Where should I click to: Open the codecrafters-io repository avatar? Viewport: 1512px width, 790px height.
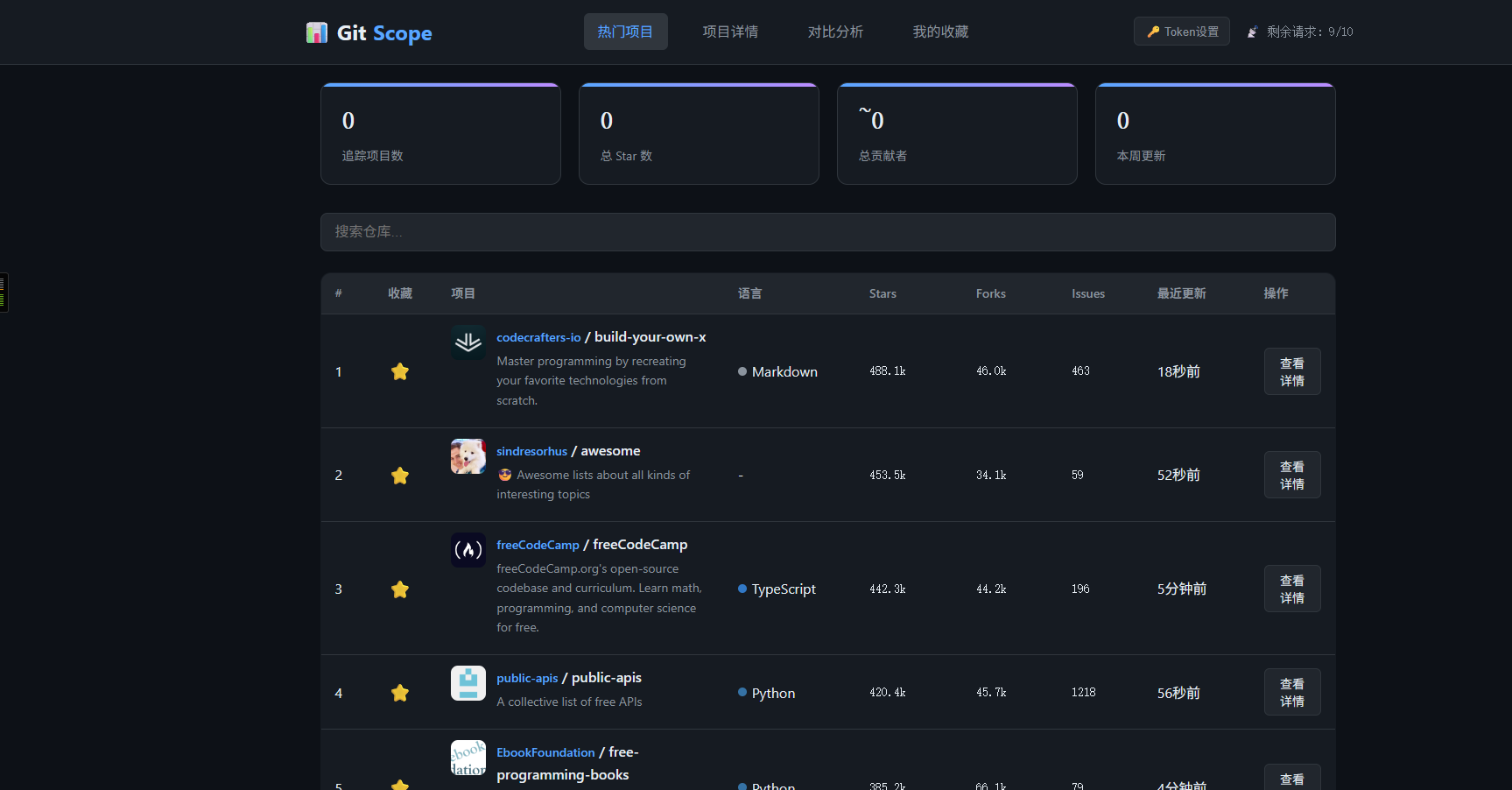tap(468, 342)
